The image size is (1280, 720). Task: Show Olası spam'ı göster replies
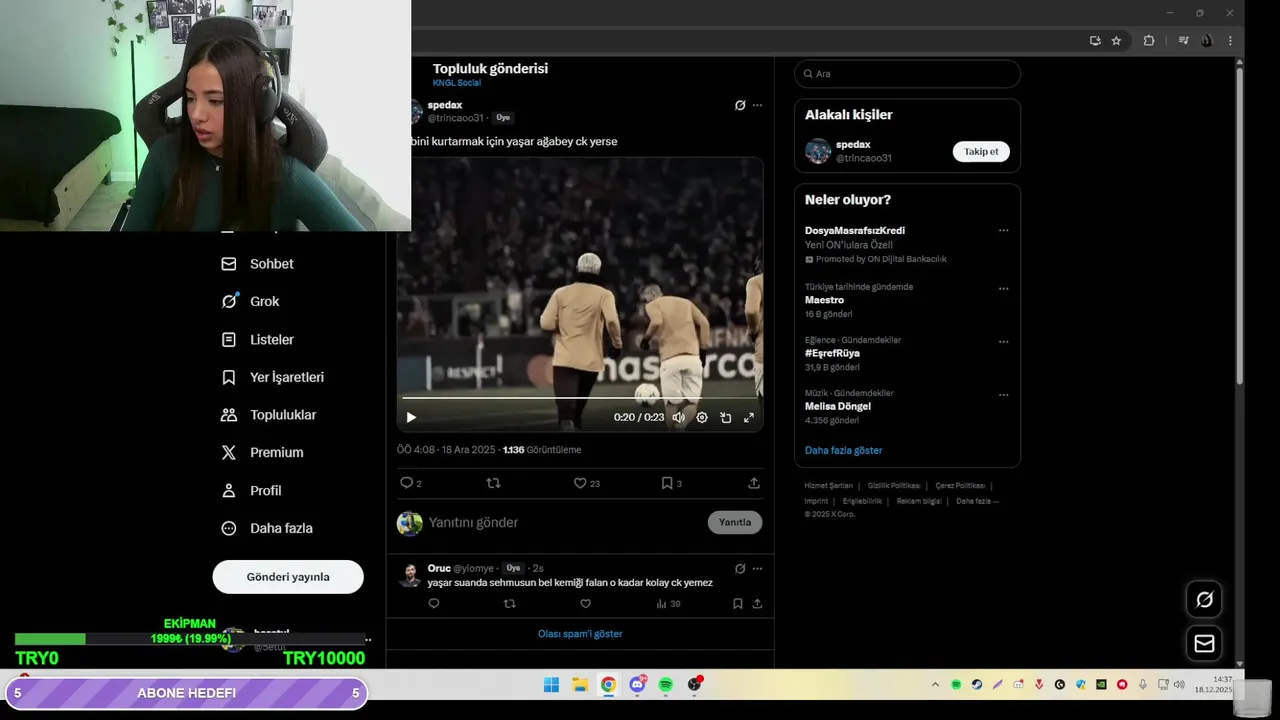coord(580,634)
